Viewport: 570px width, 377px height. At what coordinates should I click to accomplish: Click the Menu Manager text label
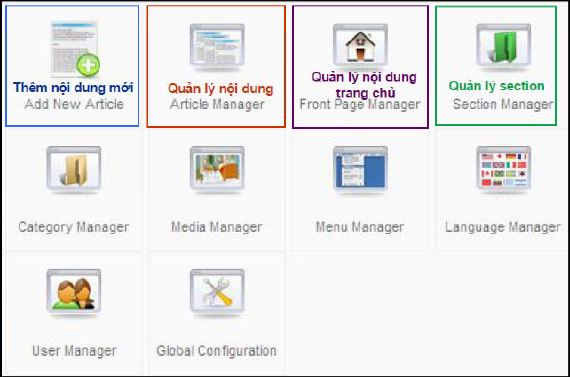360,227
